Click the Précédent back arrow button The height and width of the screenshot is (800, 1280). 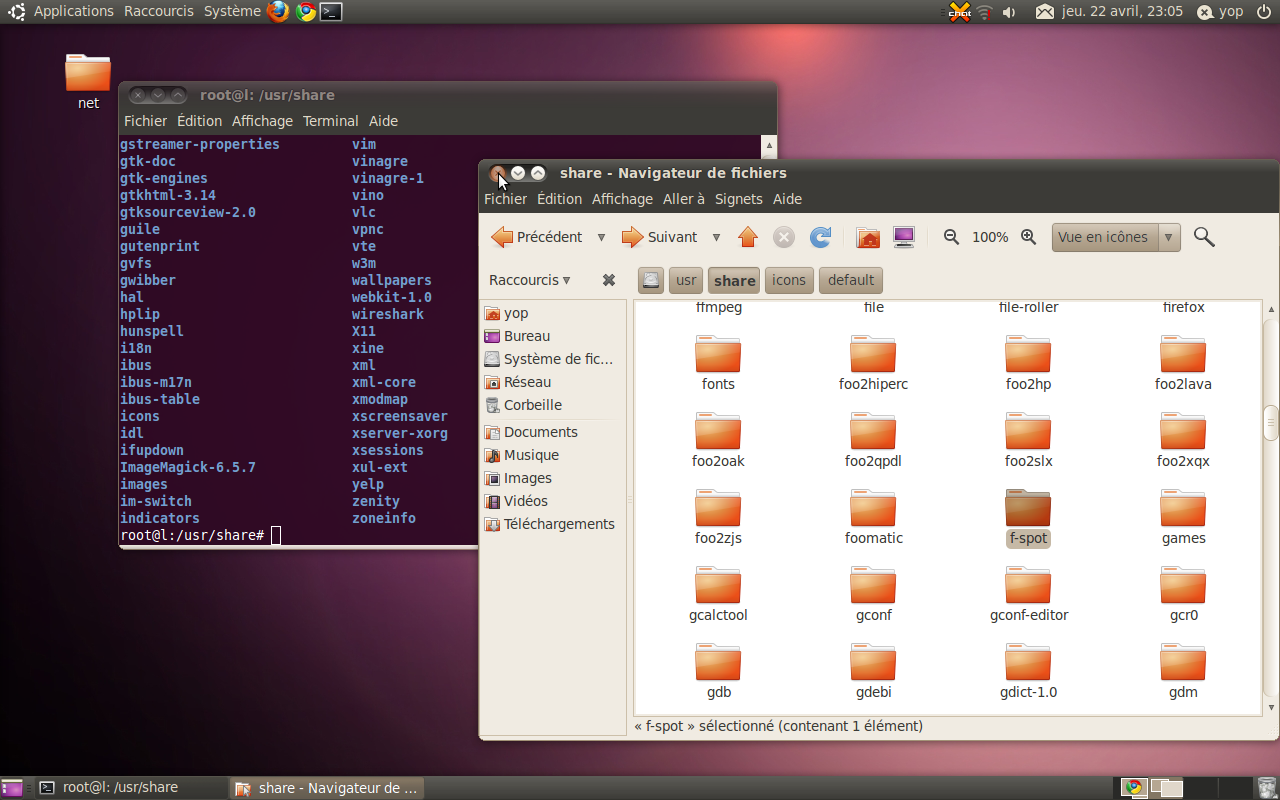[536, 237]
